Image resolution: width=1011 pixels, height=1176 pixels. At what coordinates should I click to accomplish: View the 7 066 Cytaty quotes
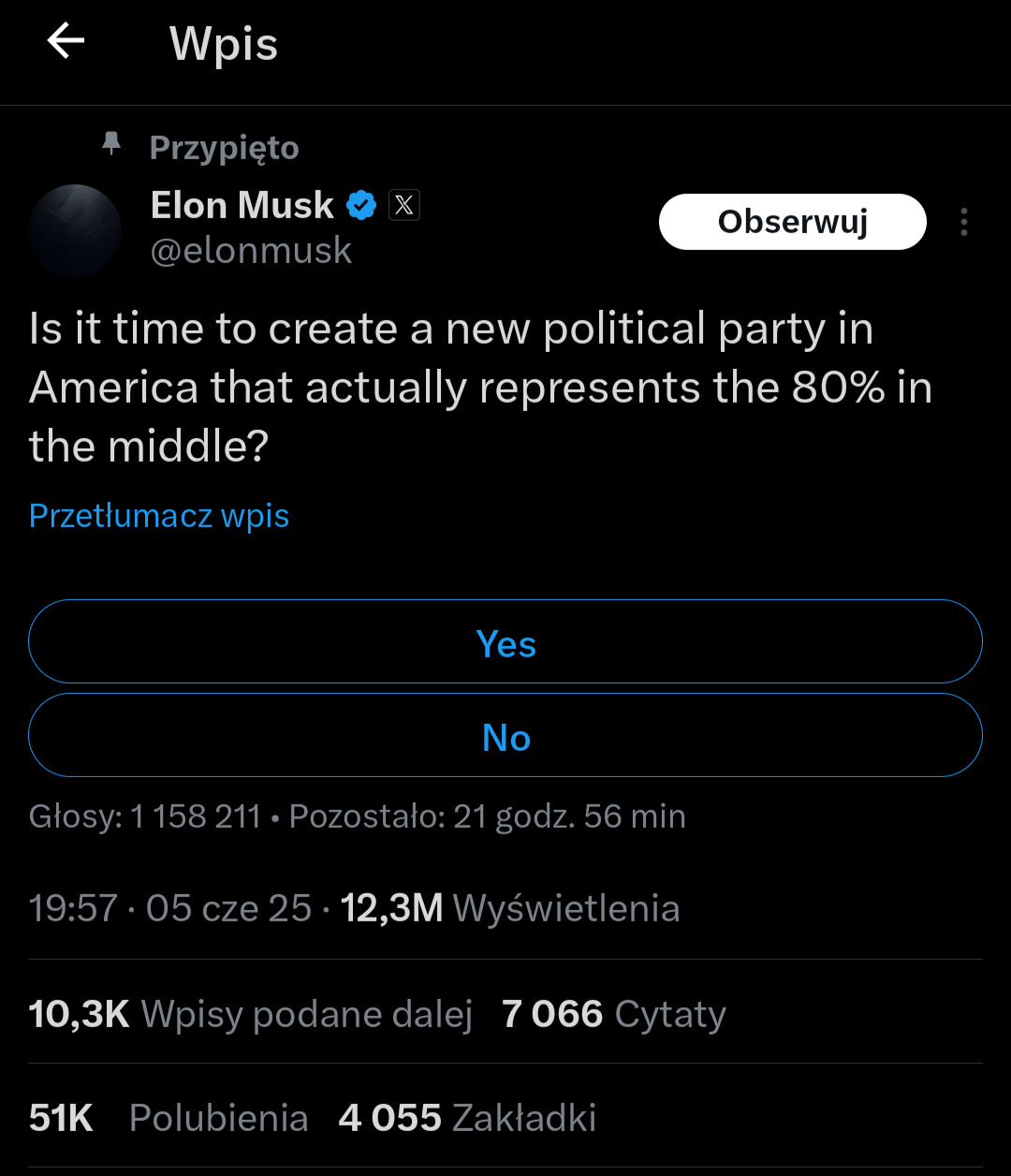click(614, 1014)
